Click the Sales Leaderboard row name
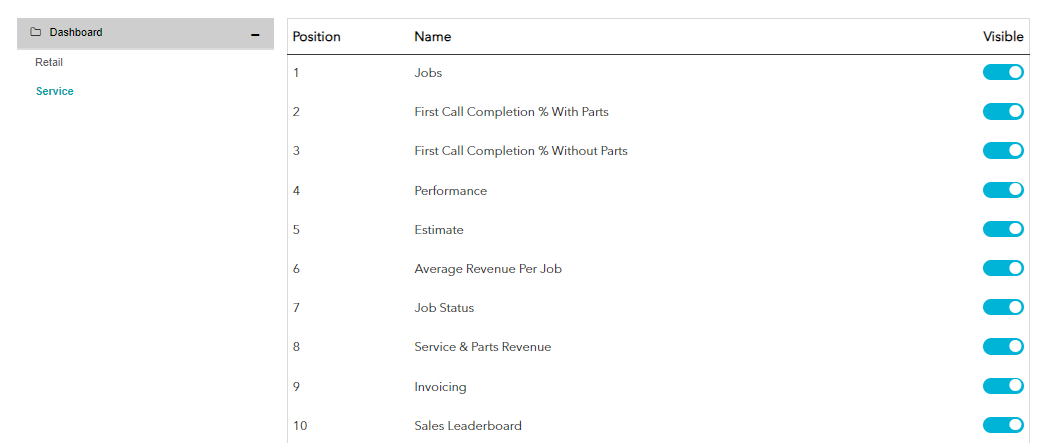The image size is (1040, 443). click(467, 425)
